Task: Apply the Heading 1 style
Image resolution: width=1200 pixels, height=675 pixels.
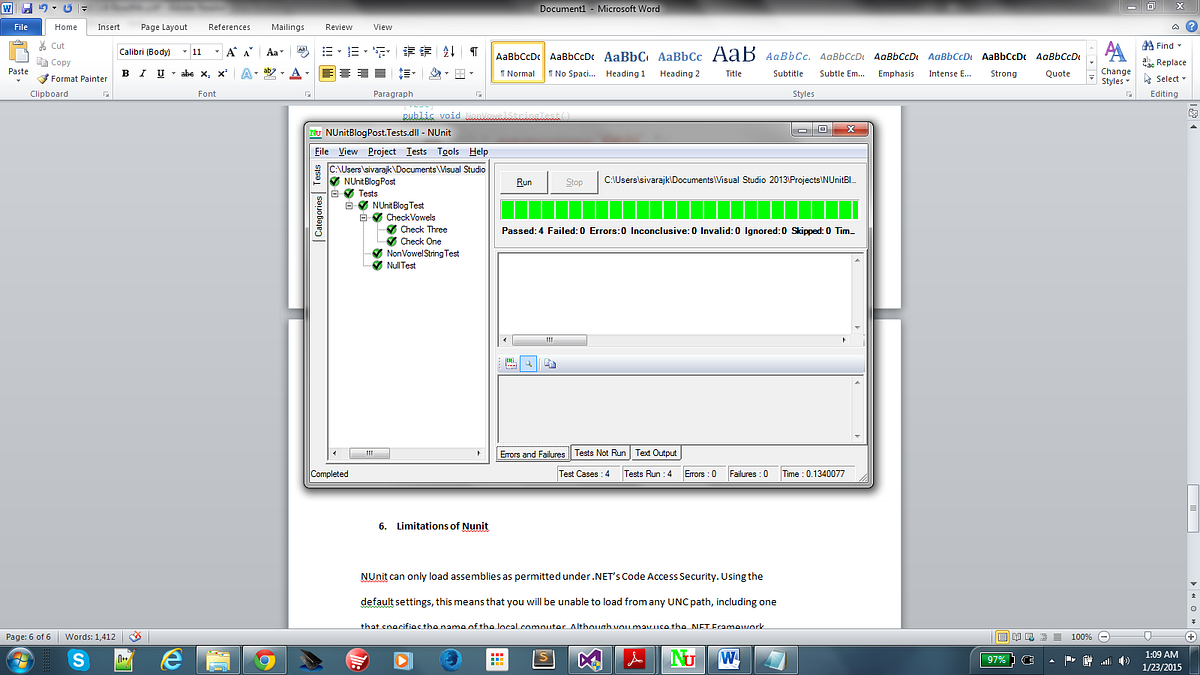Action: (625, 63)
